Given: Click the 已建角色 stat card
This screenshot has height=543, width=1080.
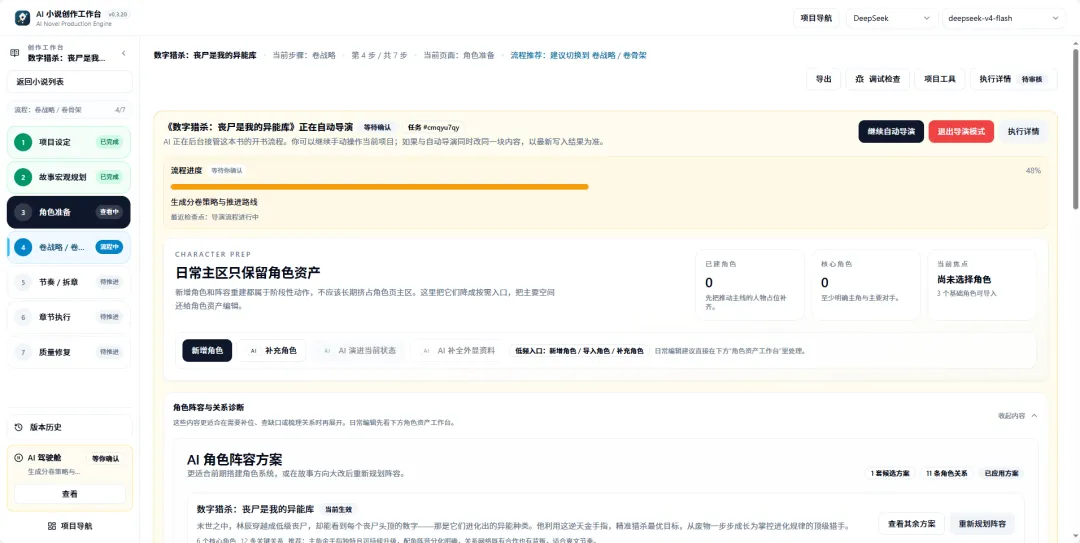Looking at the screenshot, I should coord(750,285).
